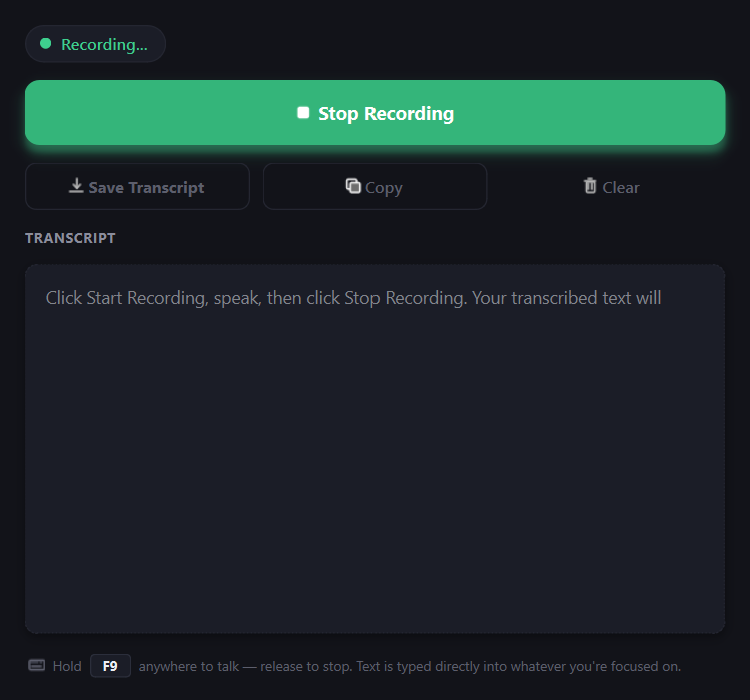
Task: Clear the transcript with Clear button
Action: 613,187
